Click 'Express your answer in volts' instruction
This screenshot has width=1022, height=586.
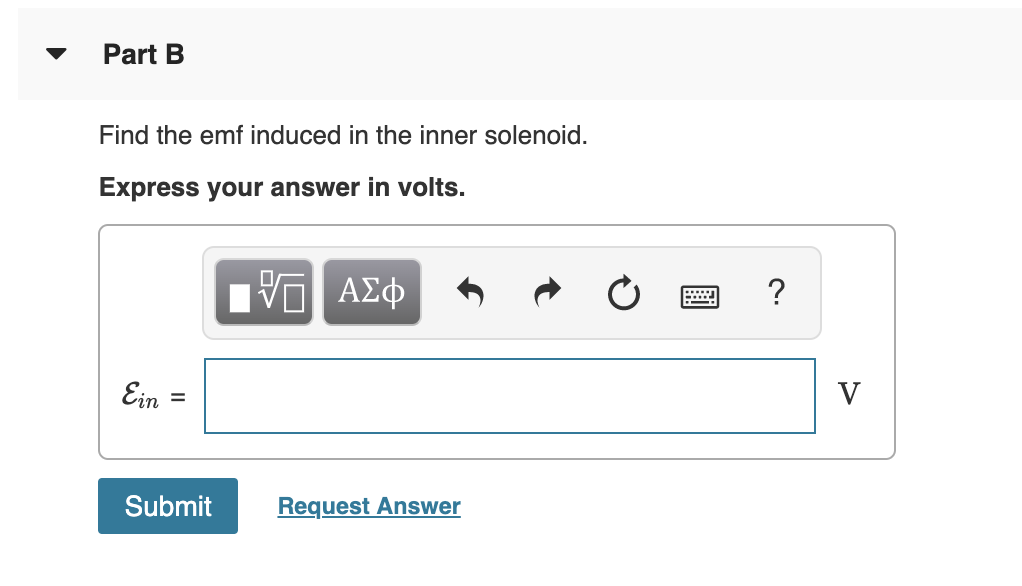(282, 188)
